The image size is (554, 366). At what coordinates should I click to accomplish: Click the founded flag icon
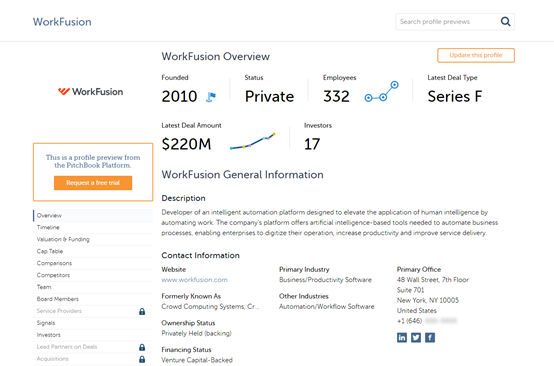tap(211, 97)
